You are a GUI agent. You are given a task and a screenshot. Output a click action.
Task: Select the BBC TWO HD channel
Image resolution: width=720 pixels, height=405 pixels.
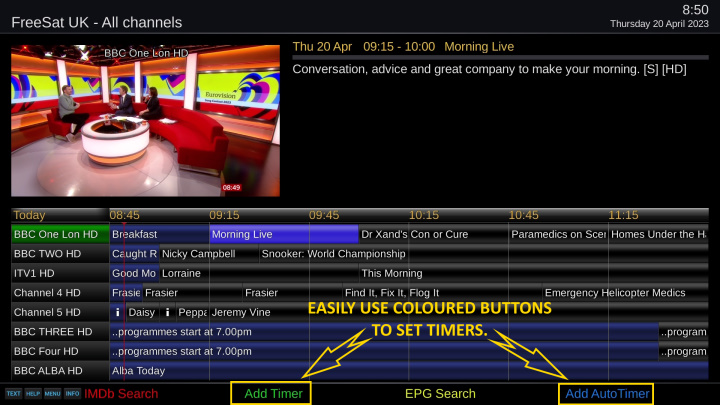pyautogui.click(x=60, y=254)
